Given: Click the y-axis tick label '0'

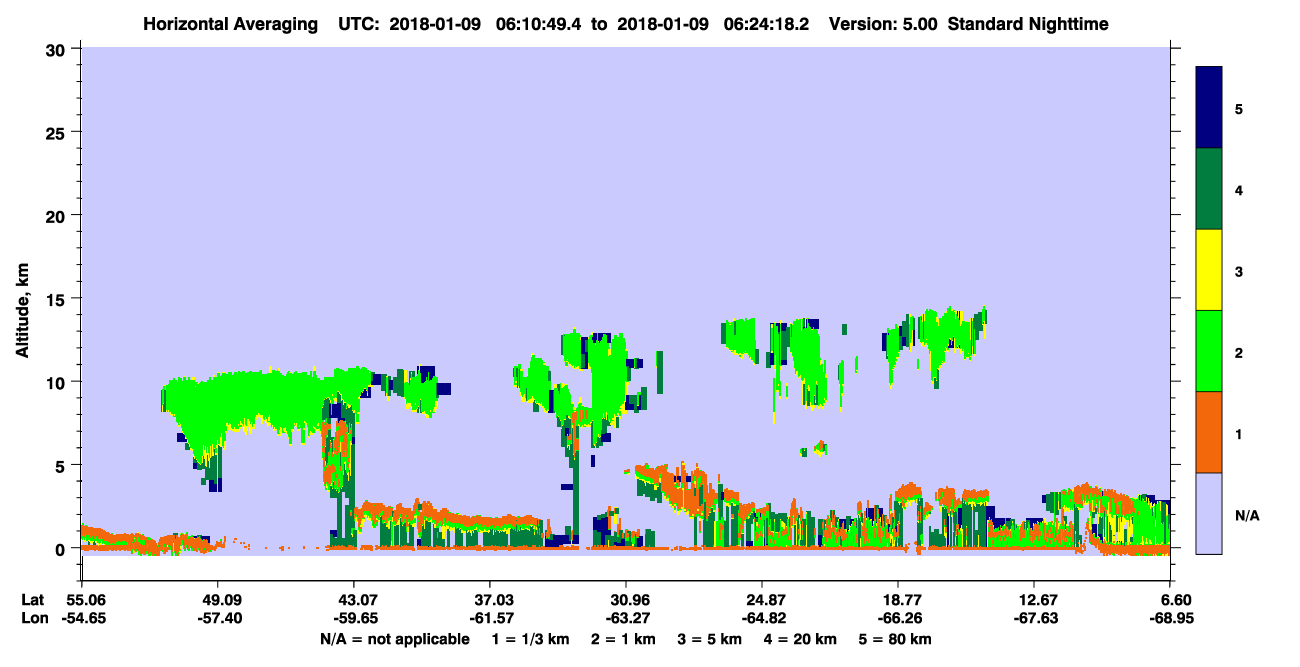Looking at the screenshot, I should point(63,549).
